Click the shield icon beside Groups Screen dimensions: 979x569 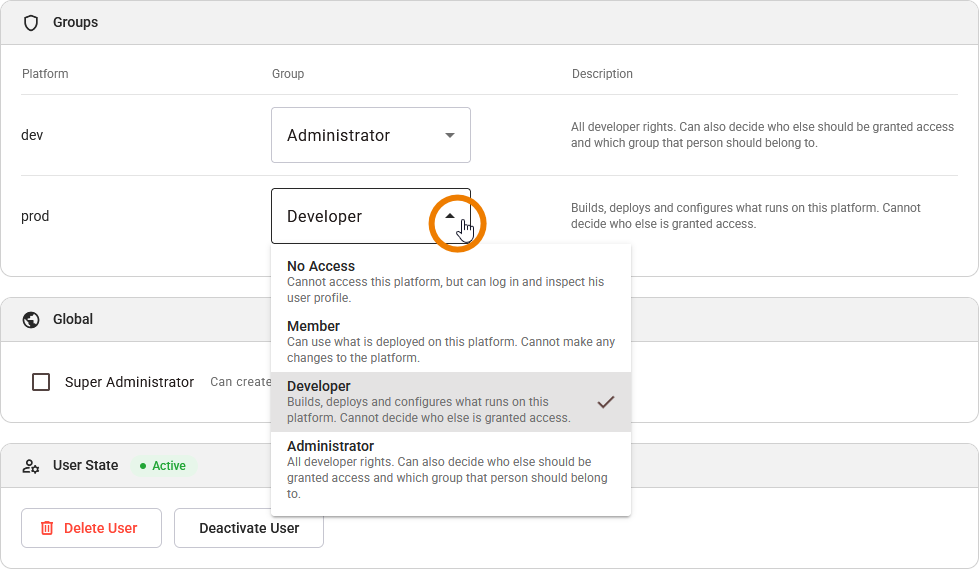(x=31, y=23)
